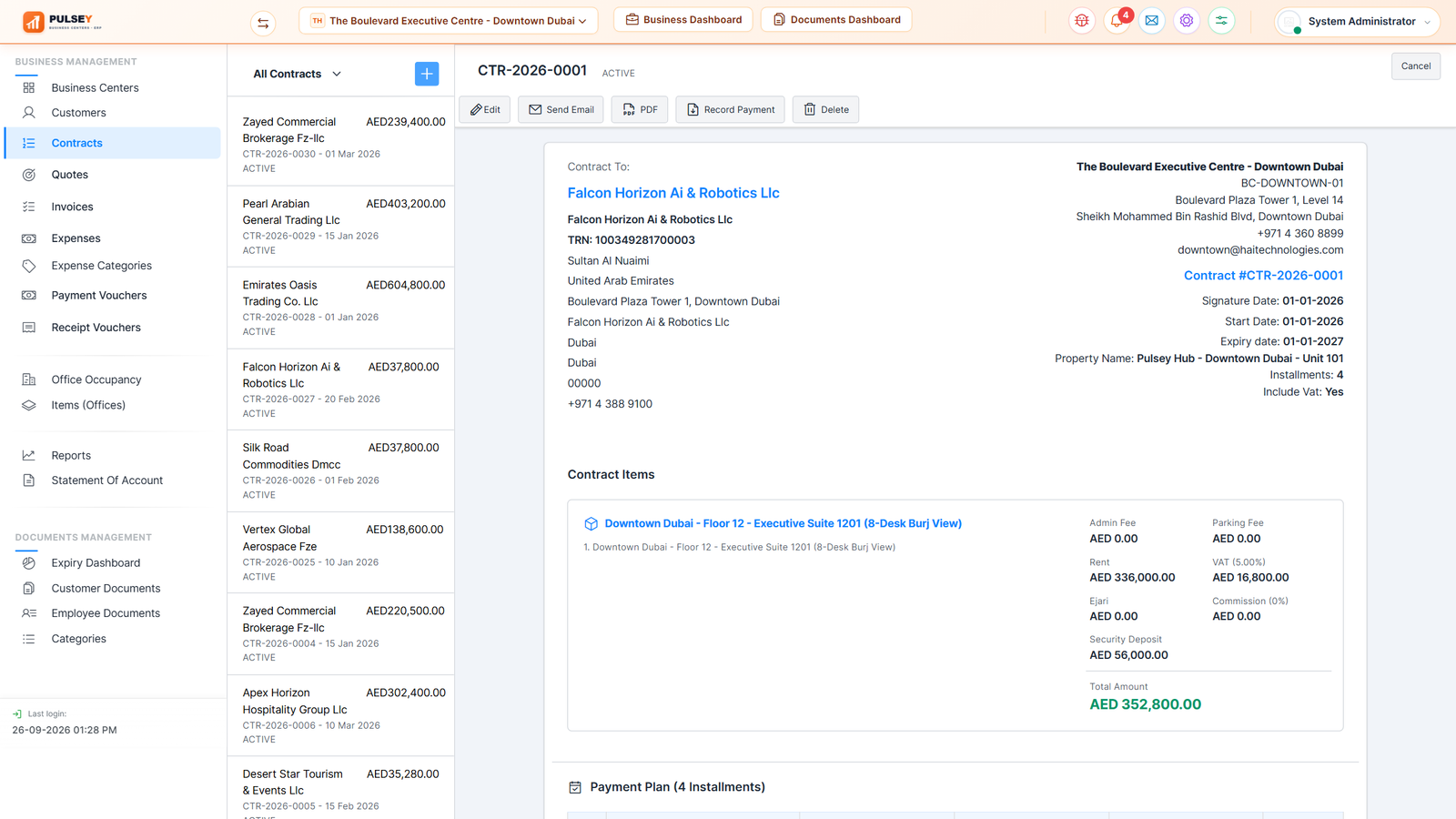
Task: Click Send Email button
Action: click(561, 109)
